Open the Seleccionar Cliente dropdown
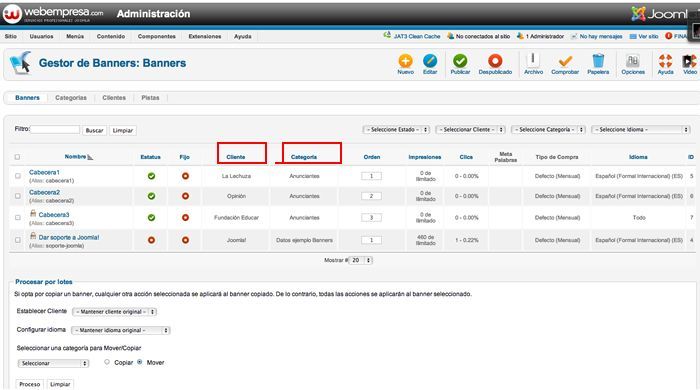The image size is (700, 390). [470, 129]
